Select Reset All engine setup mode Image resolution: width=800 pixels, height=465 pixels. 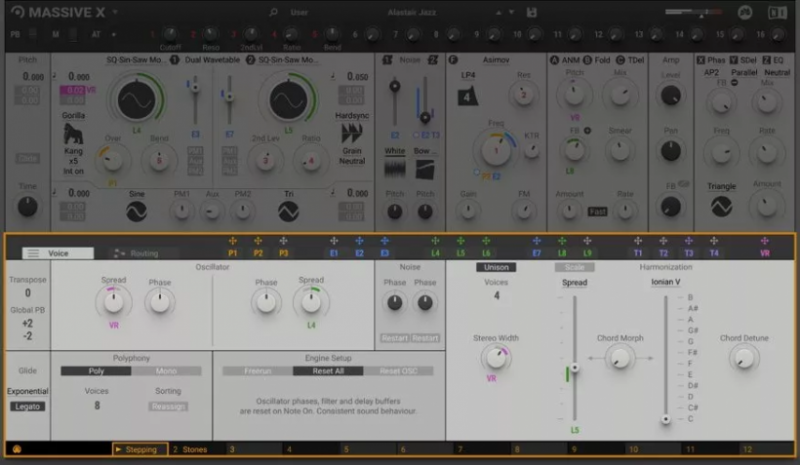[x=328, y=371]
